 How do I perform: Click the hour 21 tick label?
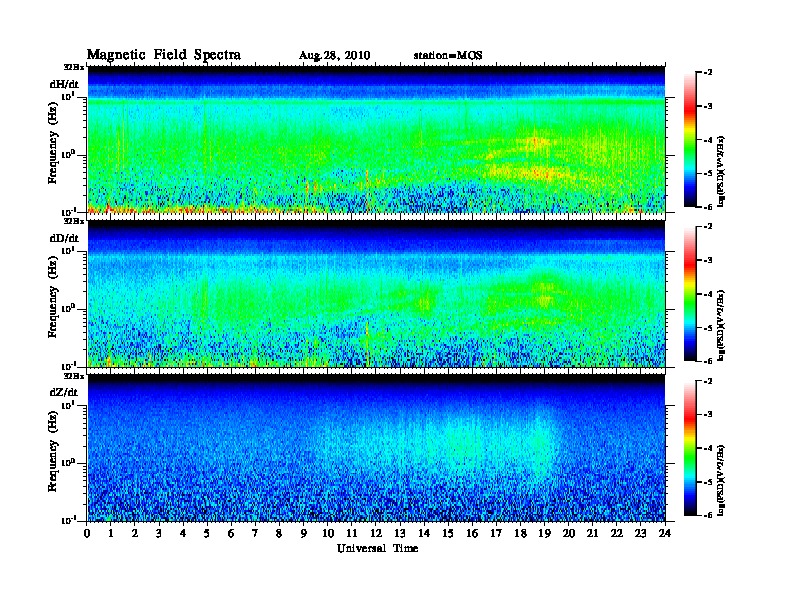tap(592, 533)
